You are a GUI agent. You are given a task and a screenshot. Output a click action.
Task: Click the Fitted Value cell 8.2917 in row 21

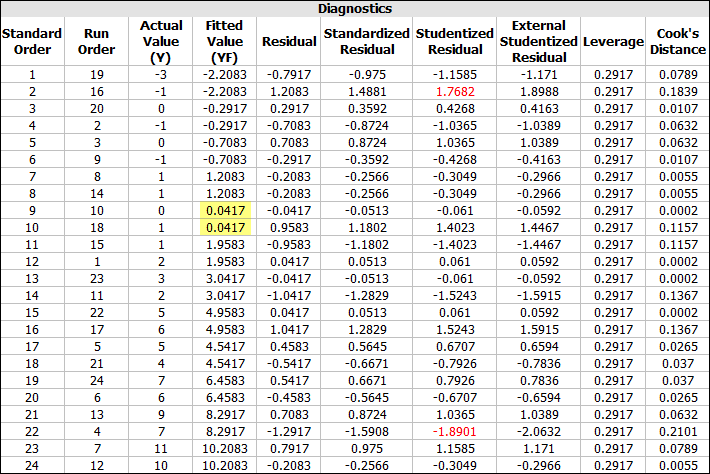click(x=224, y=414)
